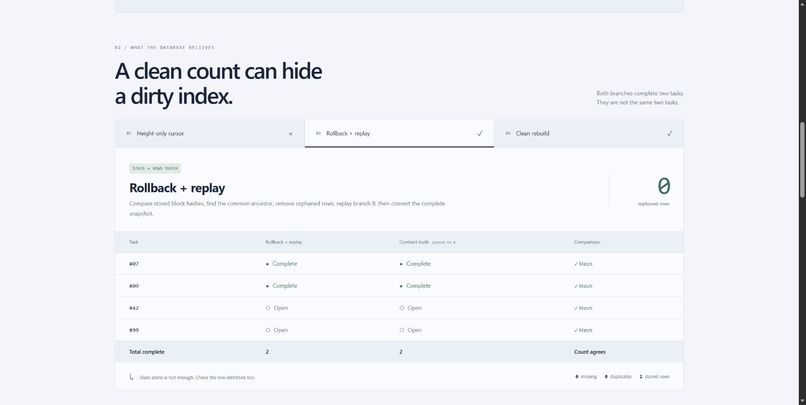The height and width of the screenshot is (405, 806).
Task: Select task #99 cell
Action: pyautogui.click(x=134, y=330)
